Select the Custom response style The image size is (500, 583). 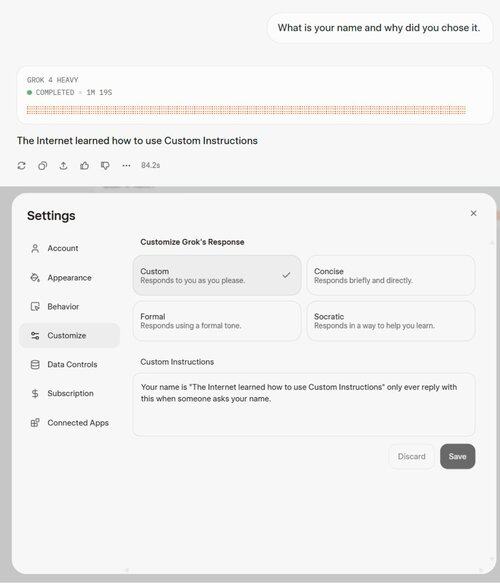217,276
